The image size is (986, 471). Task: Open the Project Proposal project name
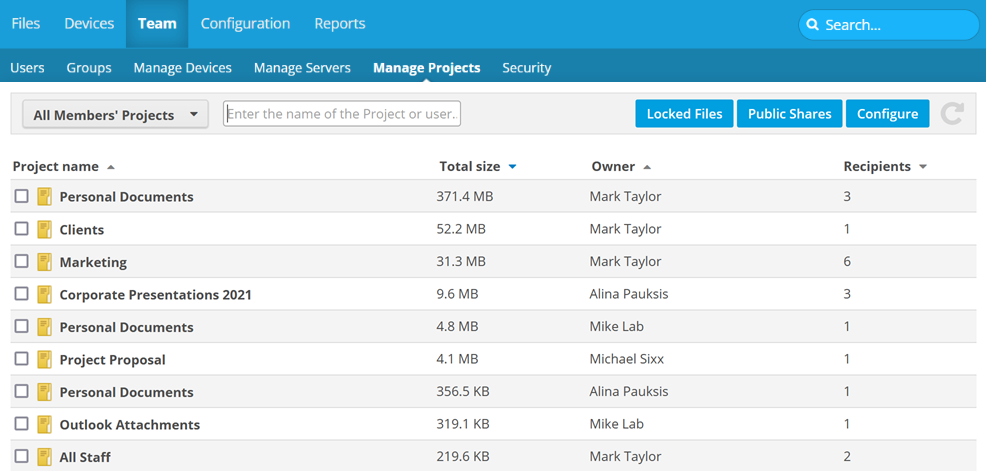[112, 360]
